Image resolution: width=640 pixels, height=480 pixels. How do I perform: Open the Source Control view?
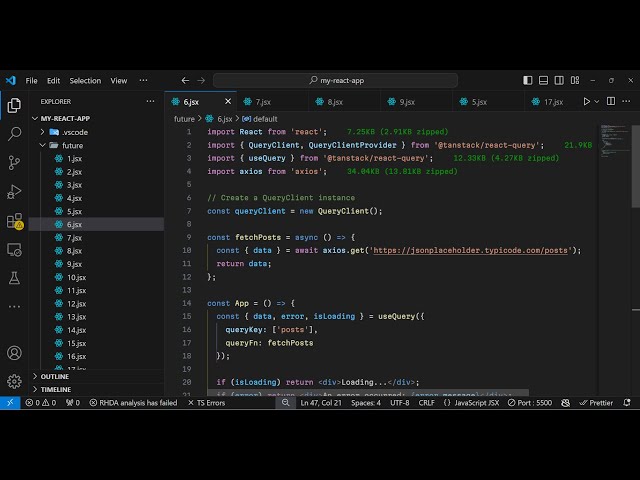tap(14, 162)
